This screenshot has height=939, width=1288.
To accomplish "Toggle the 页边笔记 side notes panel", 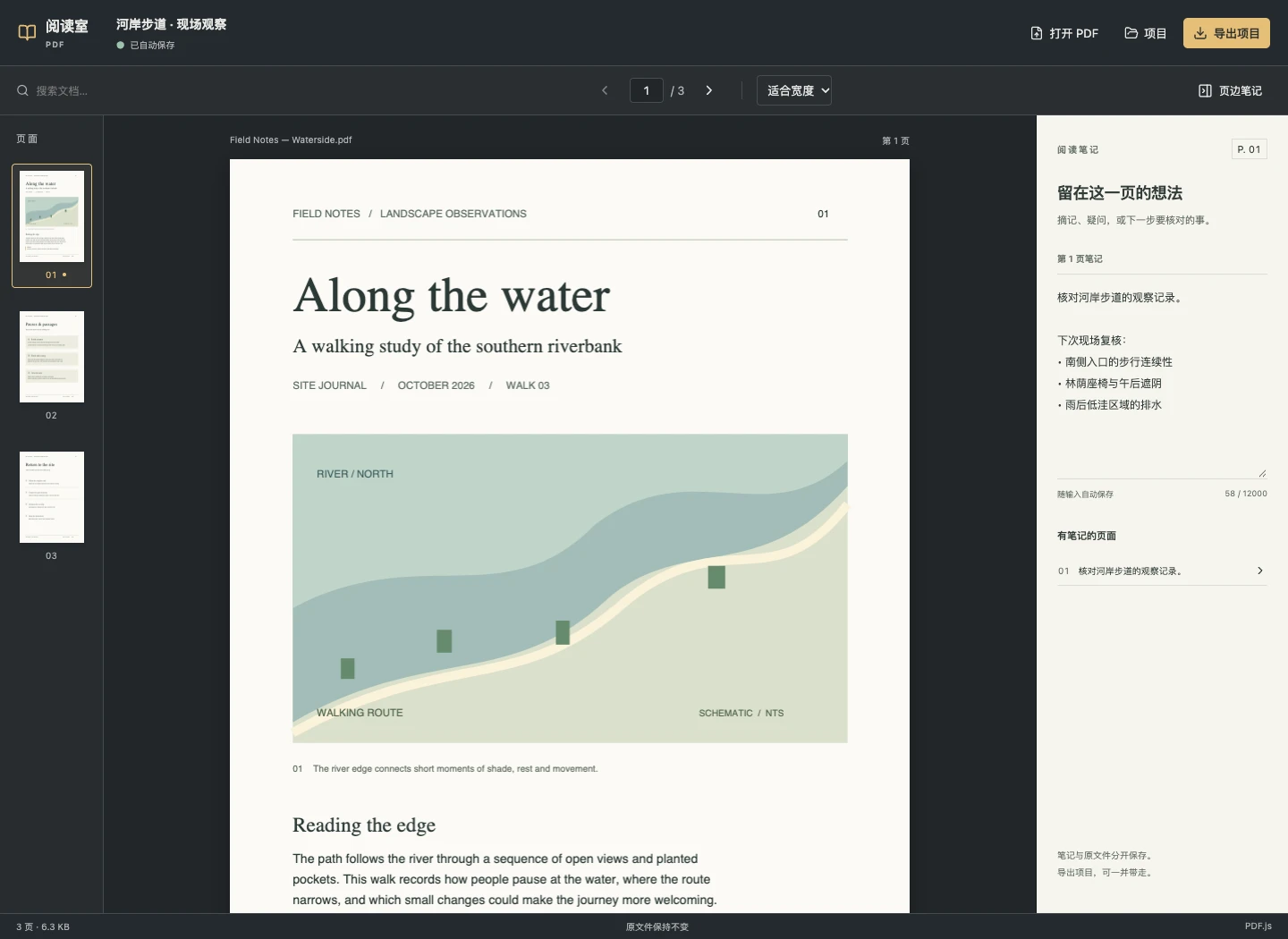I will point(1230,90).
